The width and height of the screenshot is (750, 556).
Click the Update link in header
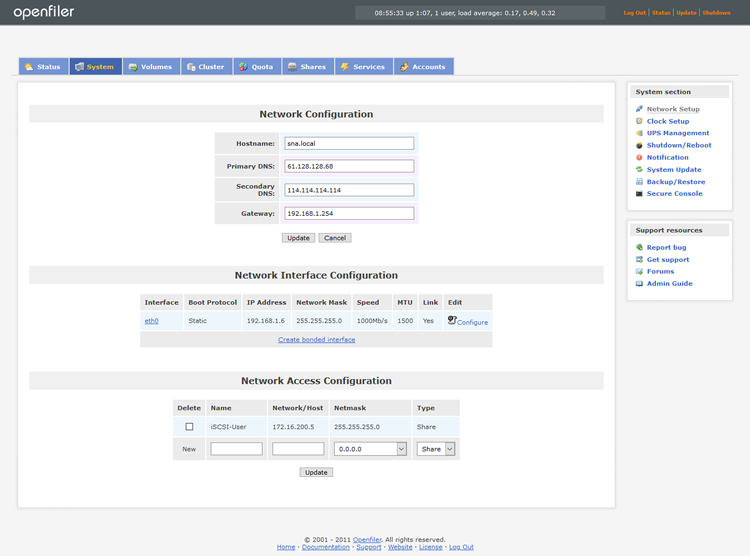point(686,13)
